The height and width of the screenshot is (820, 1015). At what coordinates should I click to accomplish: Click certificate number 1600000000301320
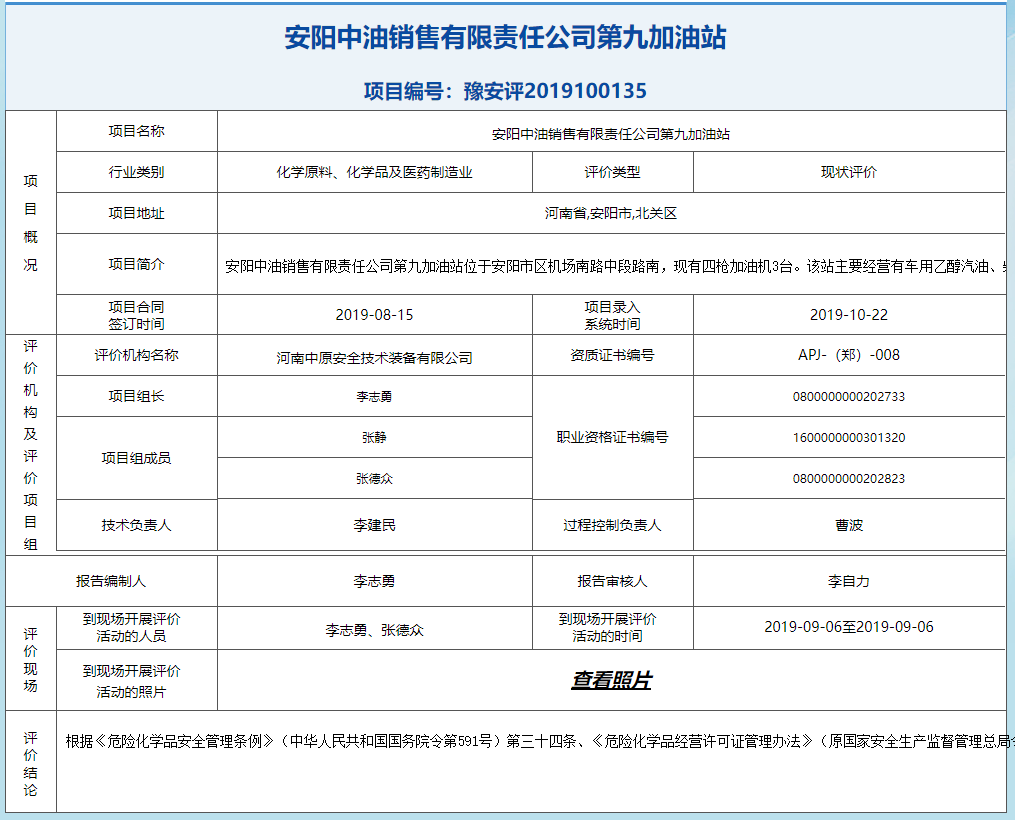tap(849, 438)
